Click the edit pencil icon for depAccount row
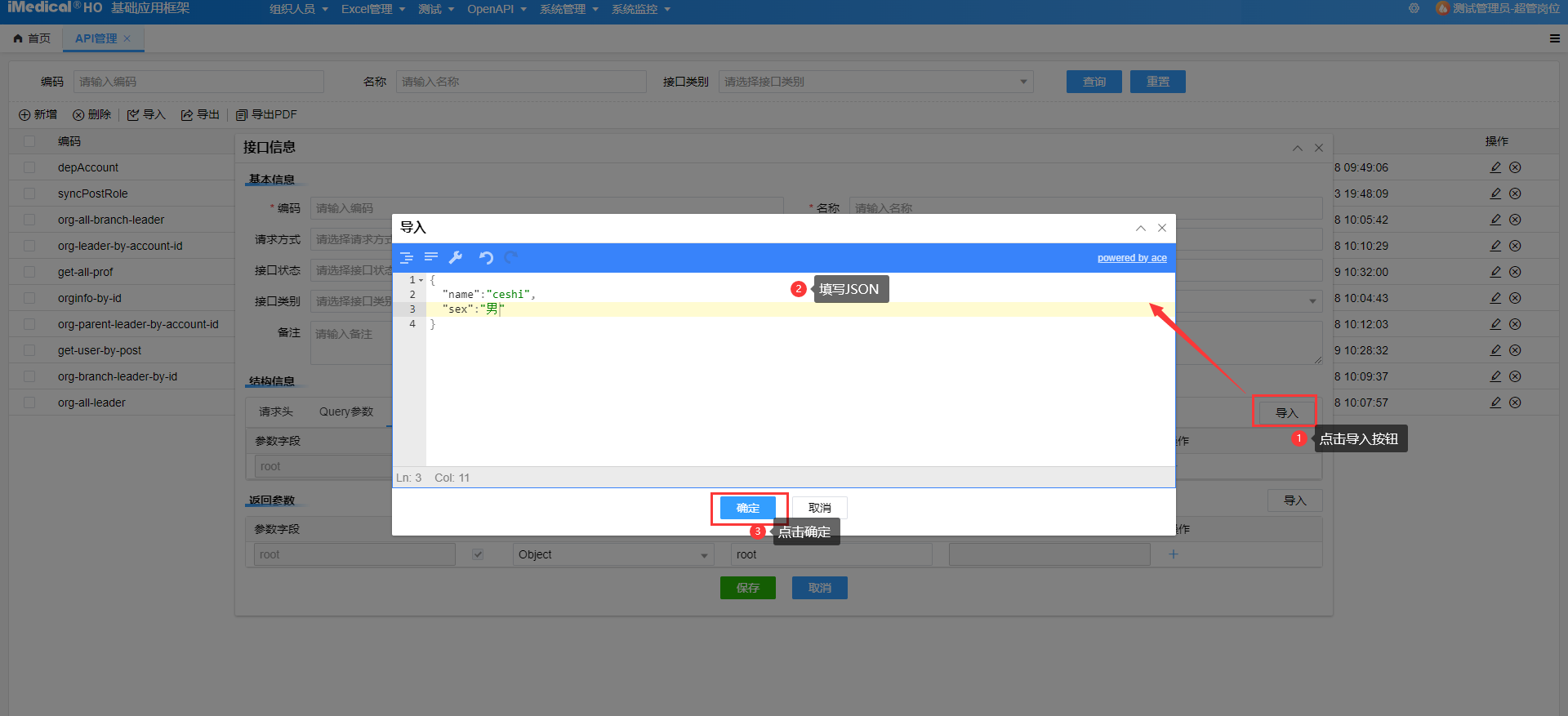This screenshot has width=1568, height=716. 1495,167
